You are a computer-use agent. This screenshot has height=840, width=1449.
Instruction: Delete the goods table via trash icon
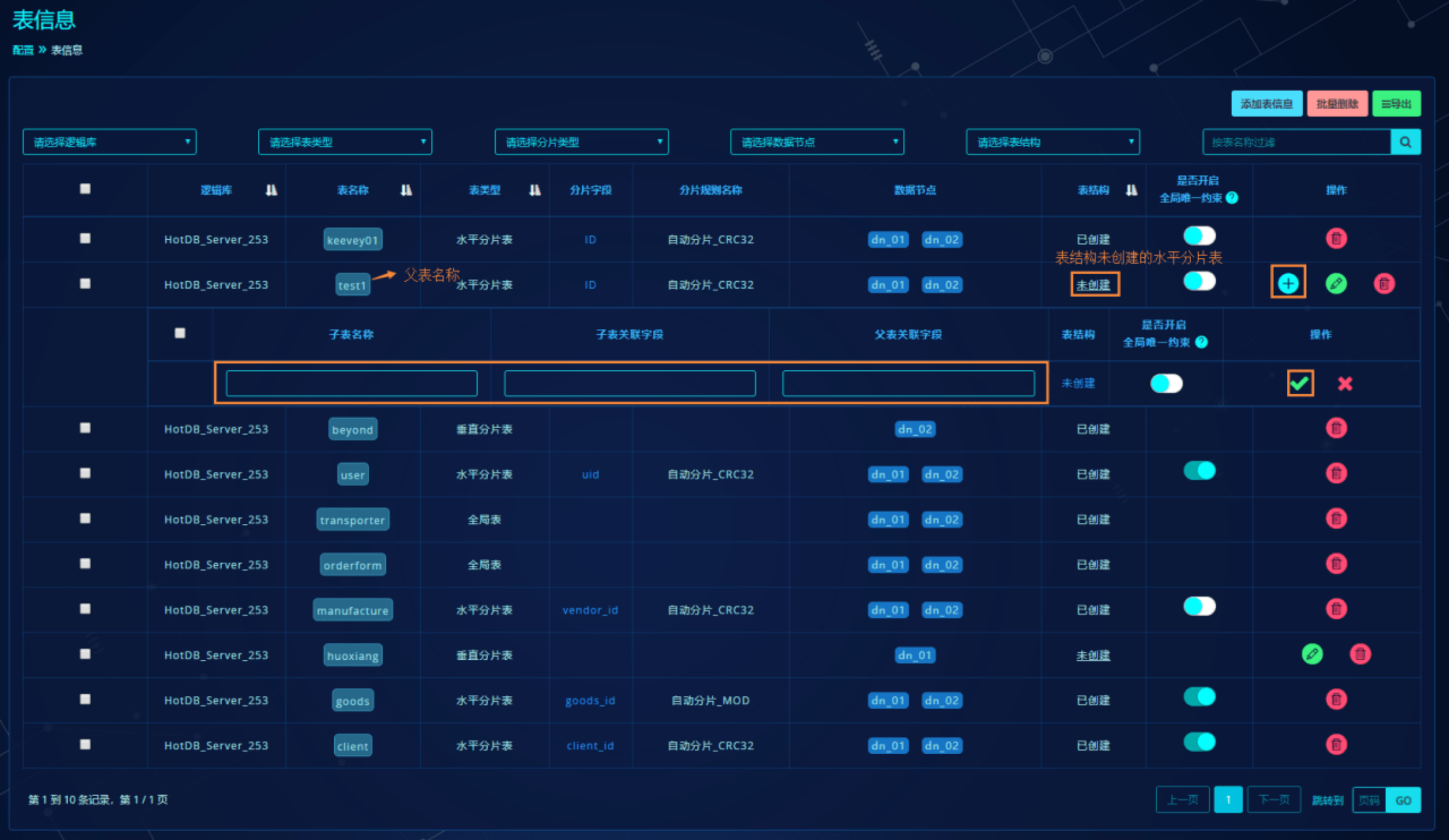pyautogui.click(x=1336, y=699)
